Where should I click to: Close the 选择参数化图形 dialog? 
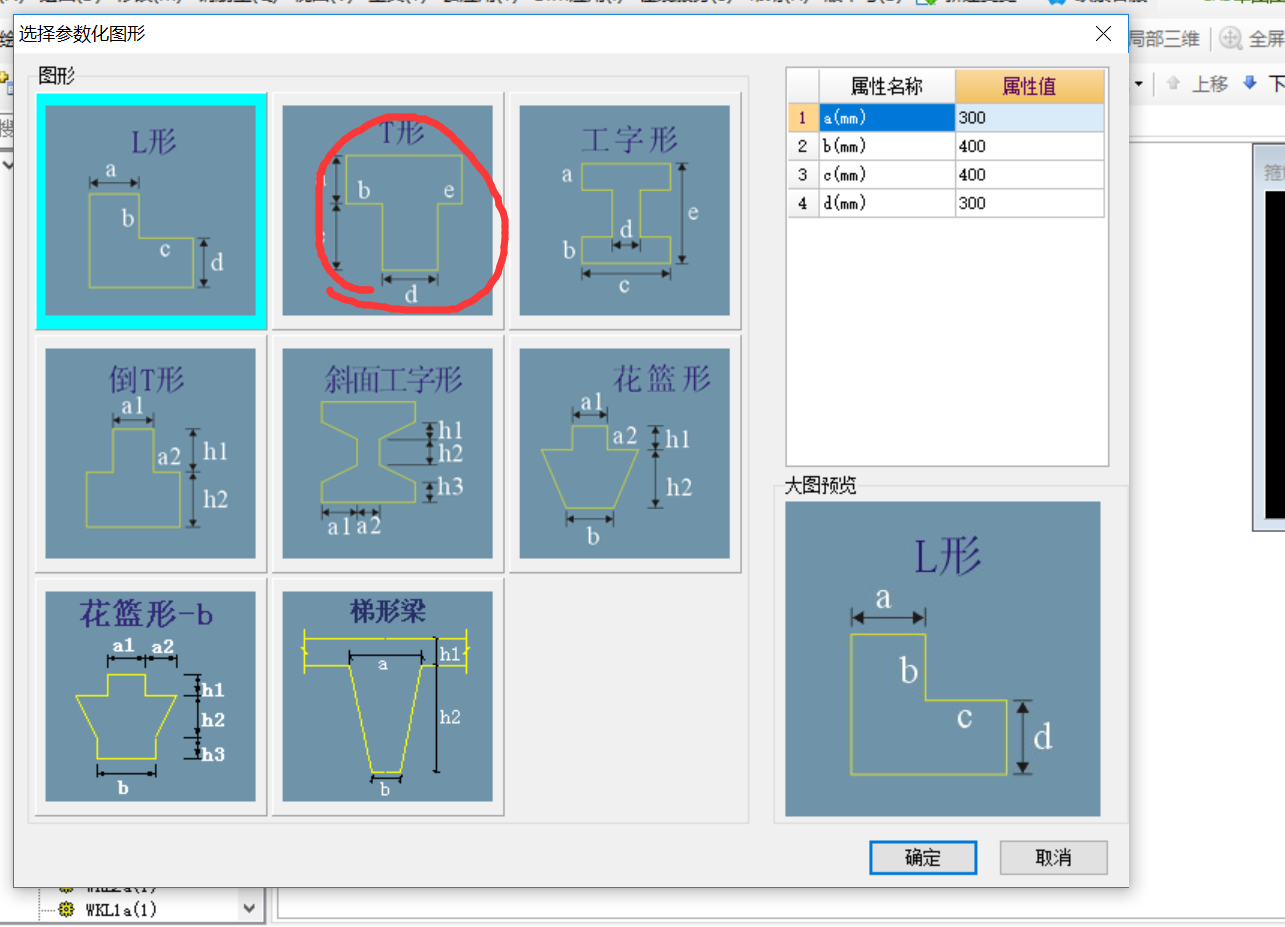(1103, 34)
